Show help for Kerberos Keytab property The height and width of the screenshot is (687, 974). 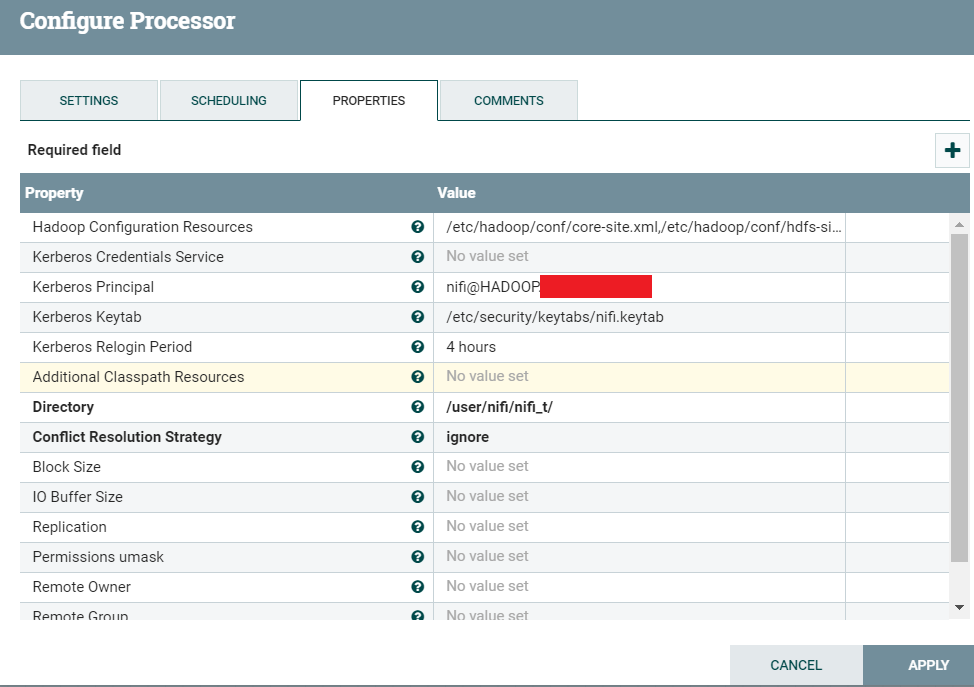pos(418,317)
